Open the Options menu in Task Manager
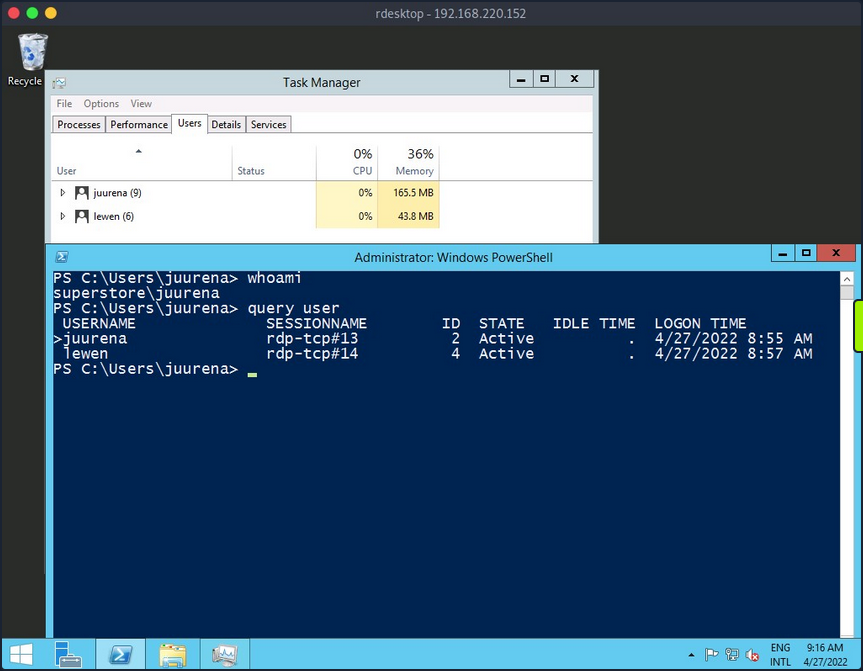Viewport: 863px width, 671px height. tap(101, 103)
